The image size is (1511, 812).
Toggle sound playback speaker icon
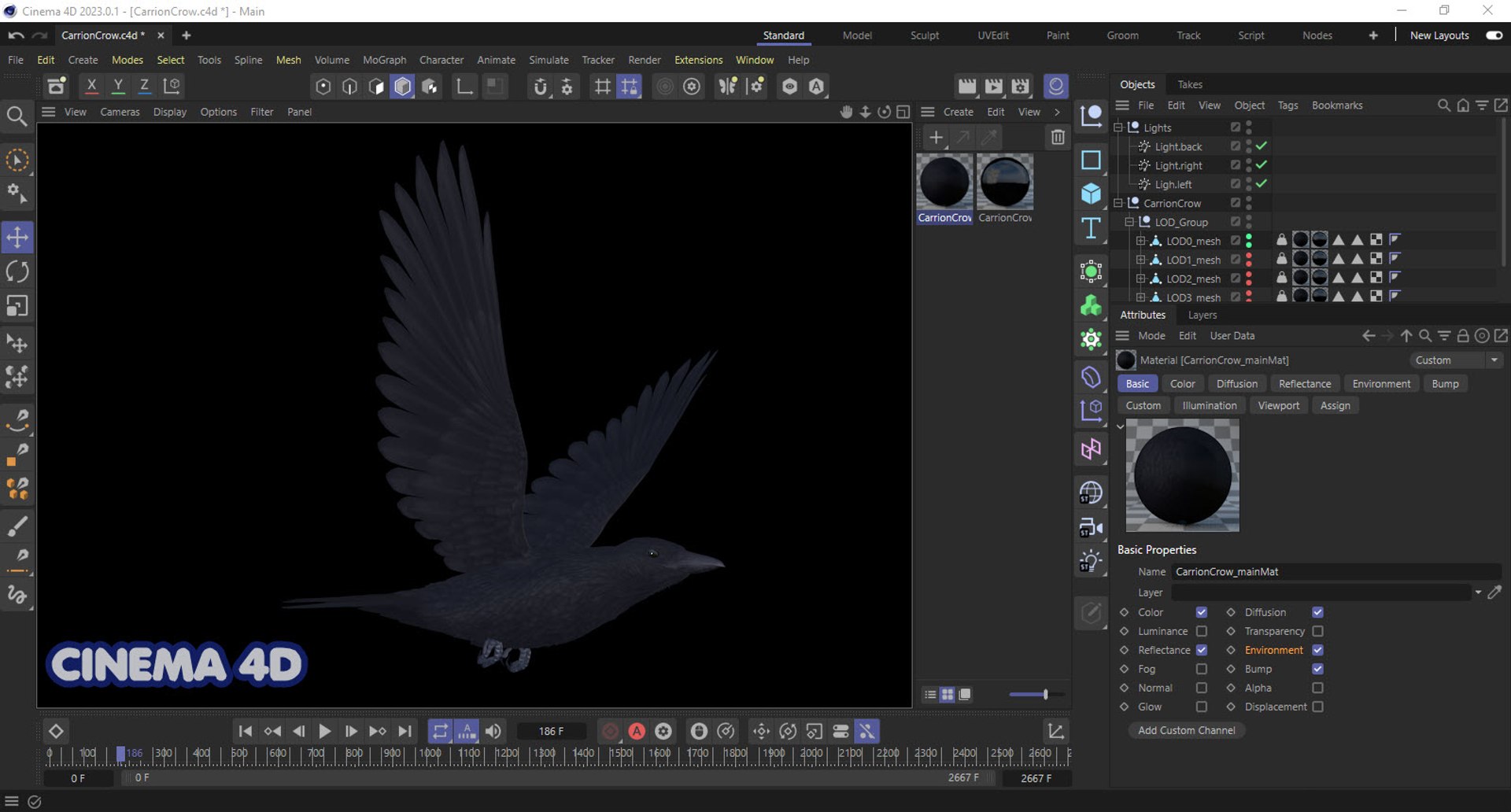(493, 731)
